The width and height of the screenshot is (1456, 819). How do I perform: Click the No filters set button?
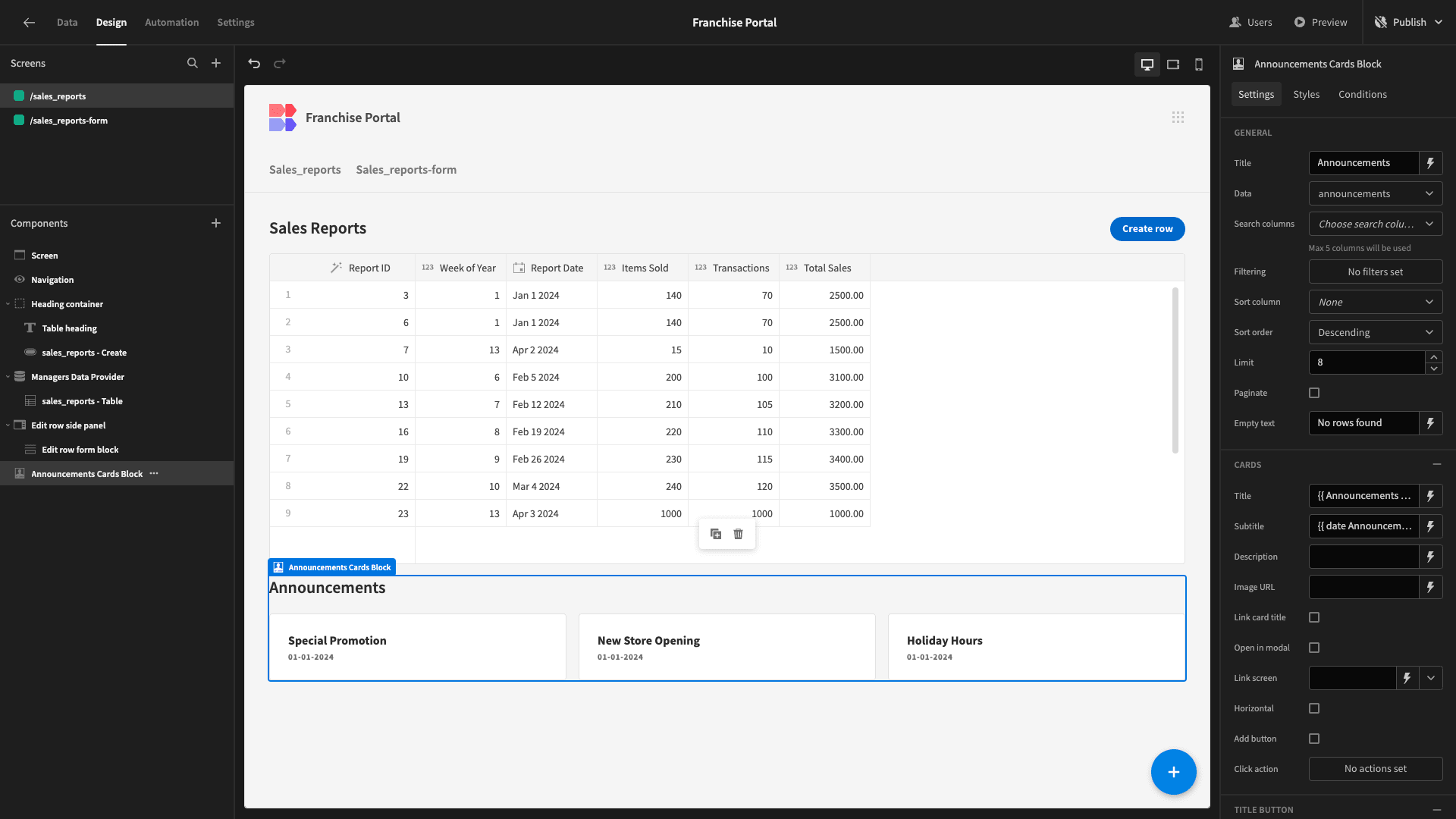[1376, 271]
